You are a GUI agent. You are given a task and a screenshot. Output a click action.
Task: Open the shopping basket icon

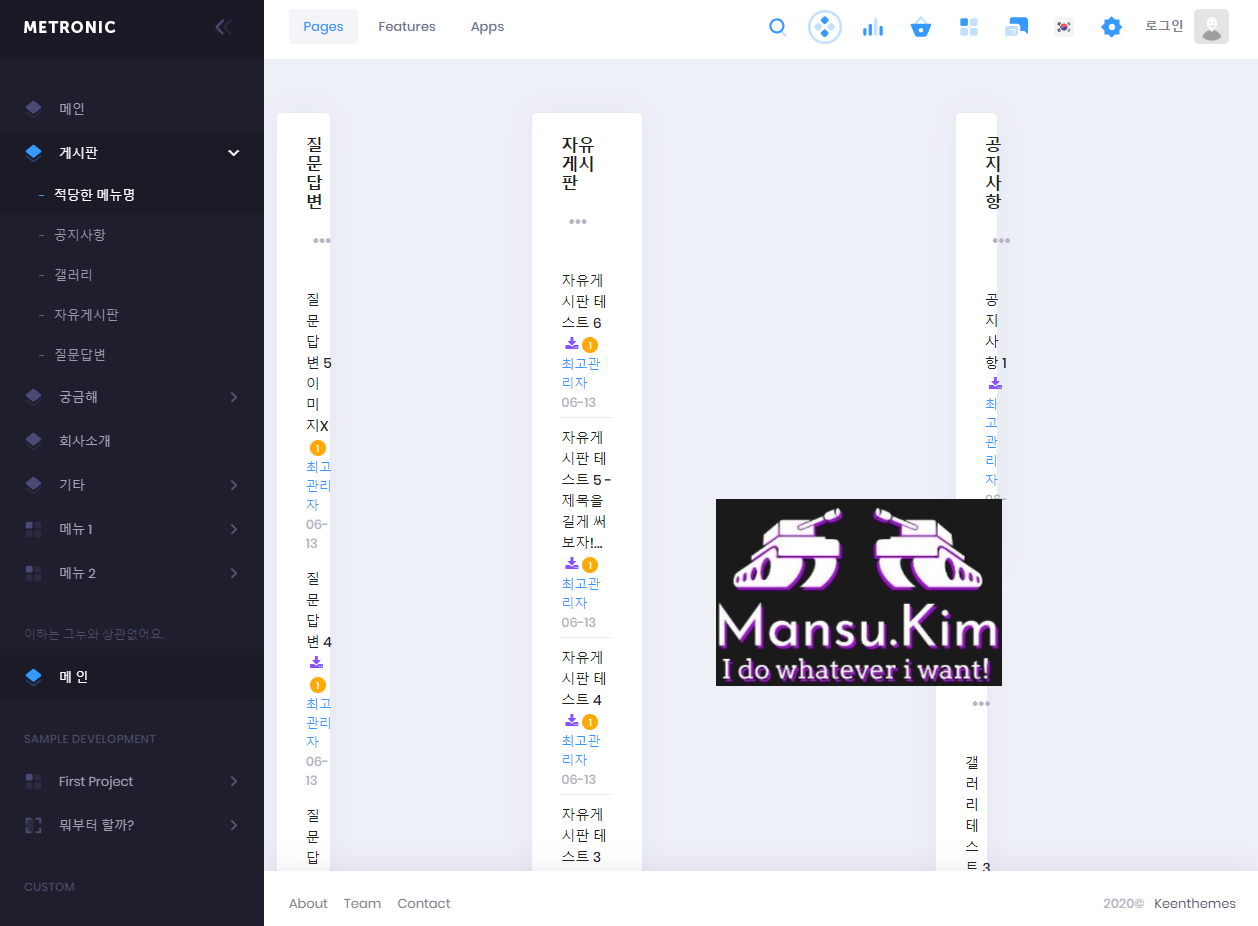point(921,27)
